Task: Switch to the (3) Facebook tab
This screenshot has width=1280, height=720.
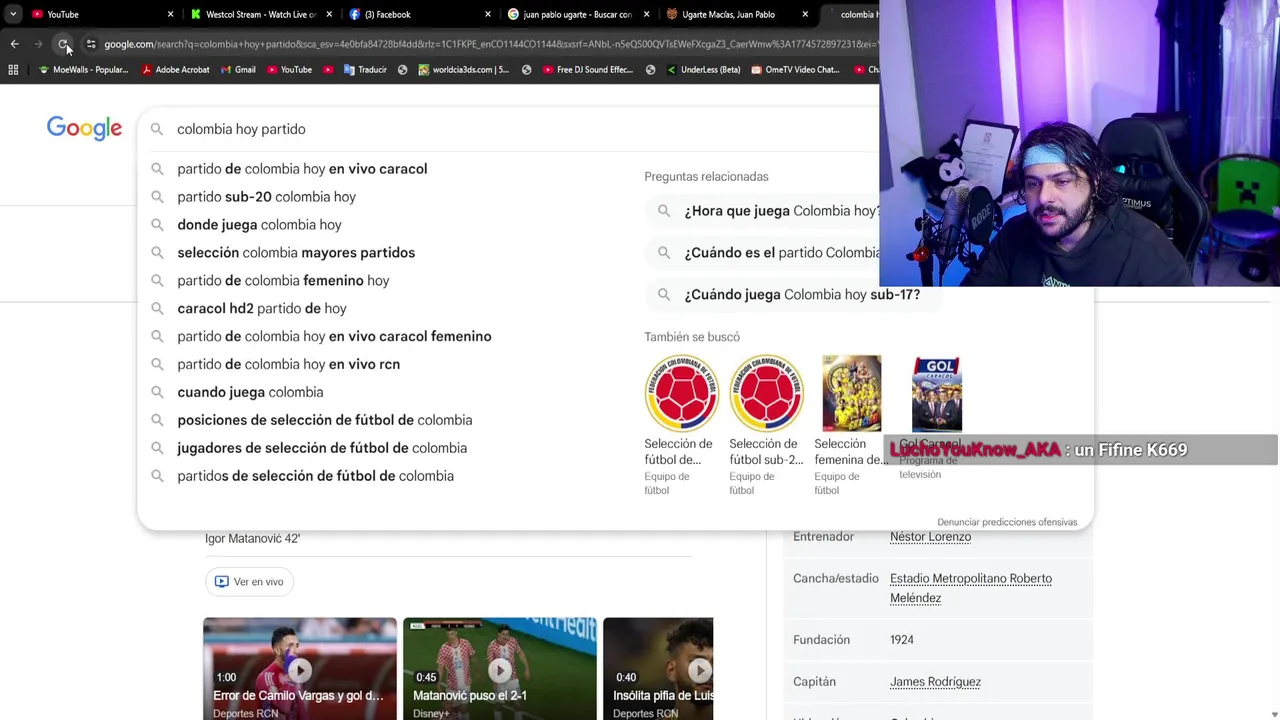Action: pyautogui.click(x=418, y=14)
